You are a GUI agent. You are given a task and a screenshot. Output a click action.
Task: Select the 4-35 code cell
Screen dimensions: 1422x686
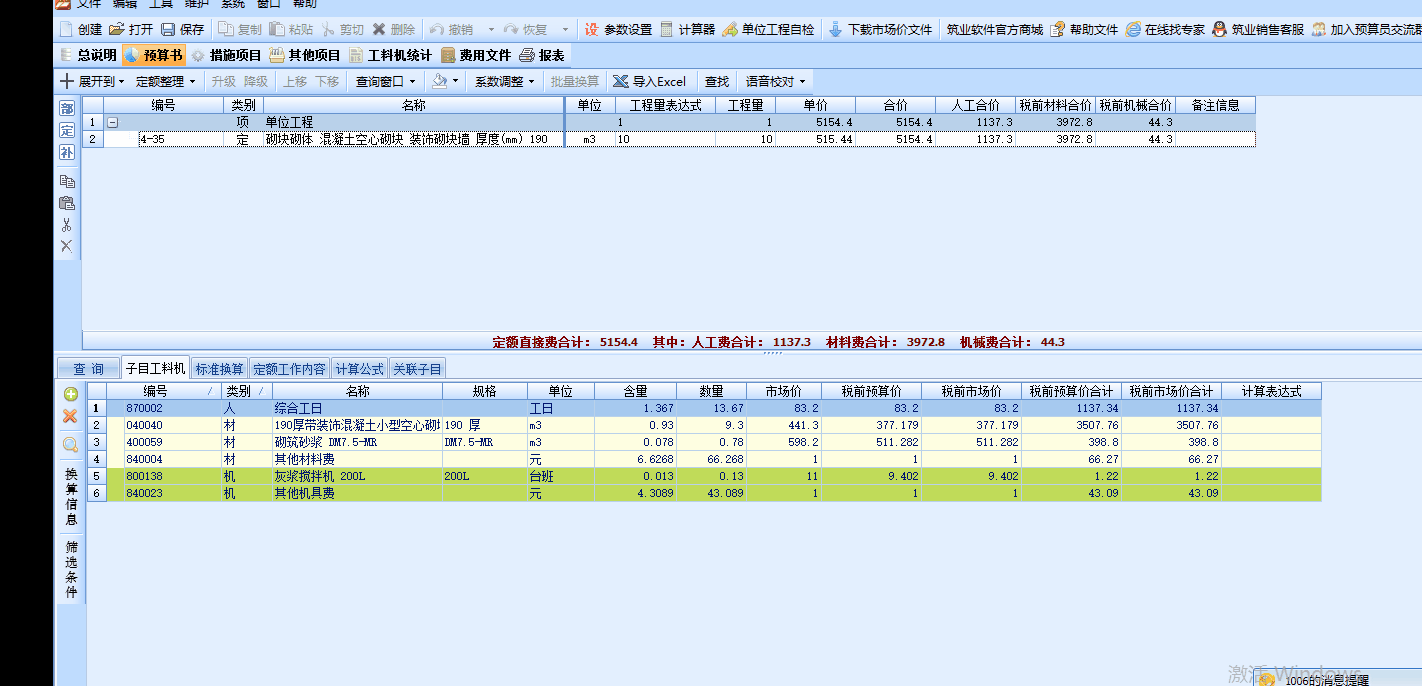click(x=180, y=140)
